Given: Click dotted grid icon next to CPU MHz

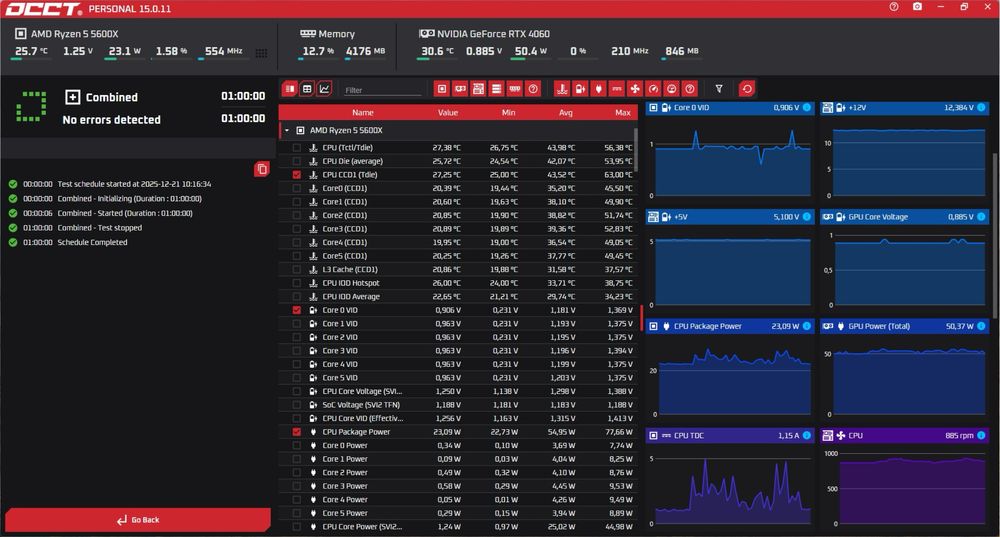Looking at the screenshot, I should click(261, 53).
